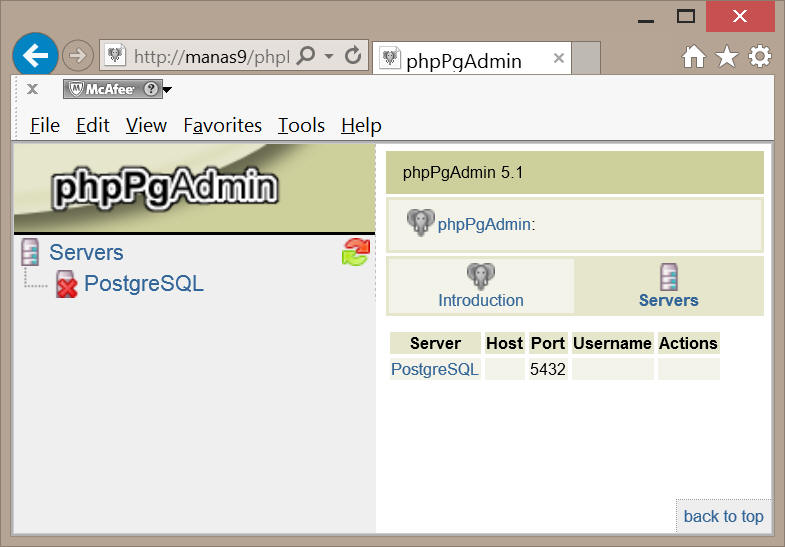This screenshot has width=785, height=547.
Task: Open browser Tools gear icon
Action: tap(759, 56)
